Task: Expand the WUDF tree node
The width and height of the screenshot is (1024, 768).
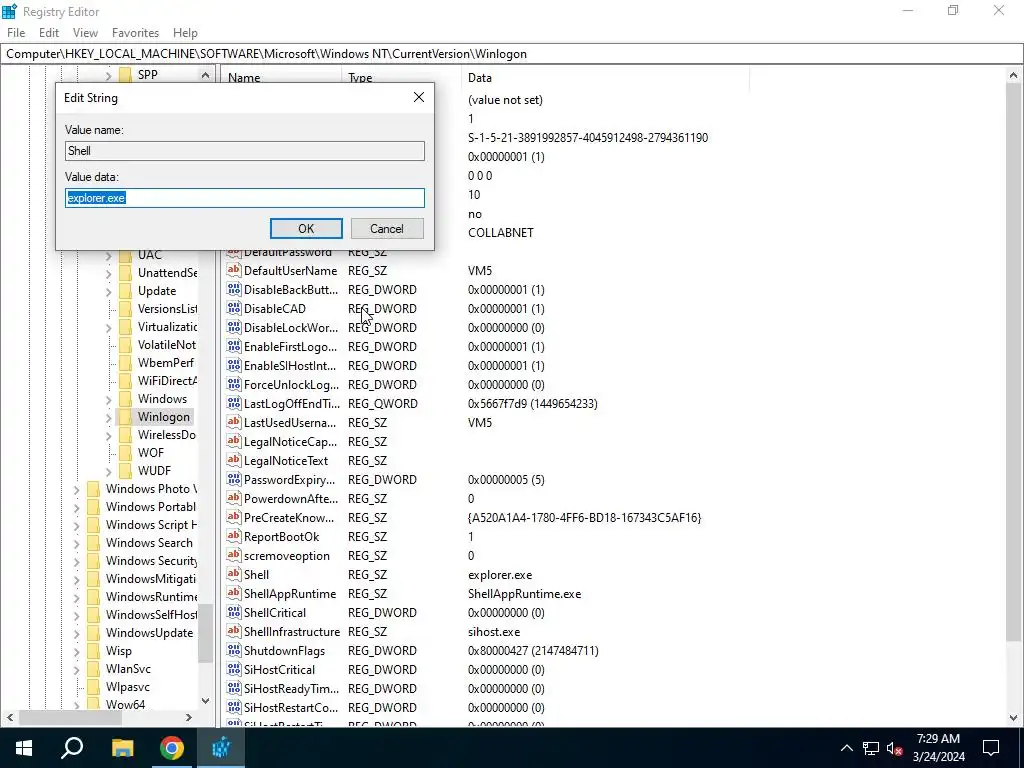Action: tap(108, 471)
